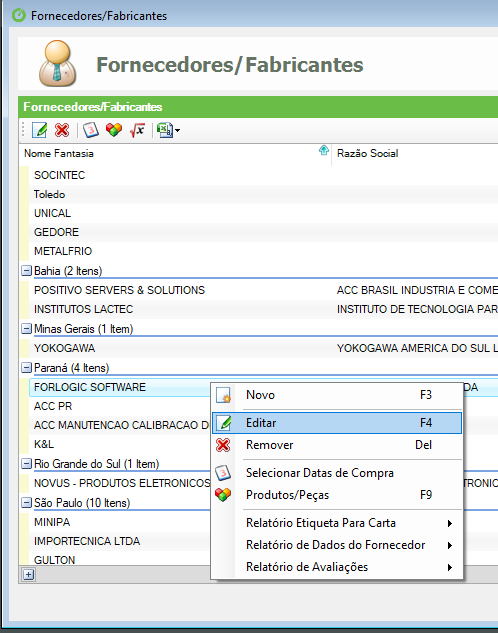Open the Excel export dropdown arrow
Viewport: 498px width, 633px height.
click(x=178, y=130)
